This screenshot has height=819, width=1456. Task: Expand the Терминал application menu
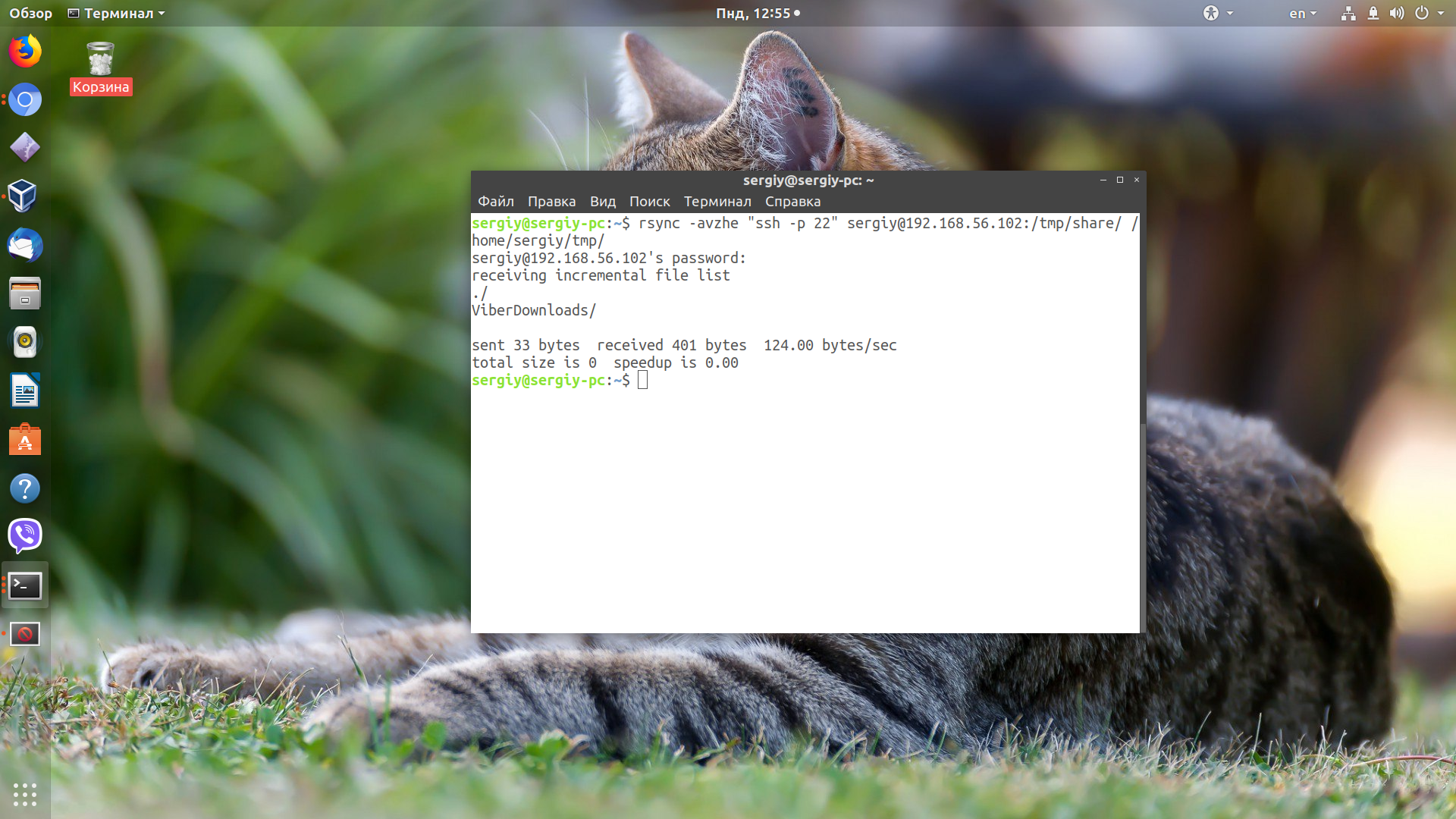[x=116, y=13]
